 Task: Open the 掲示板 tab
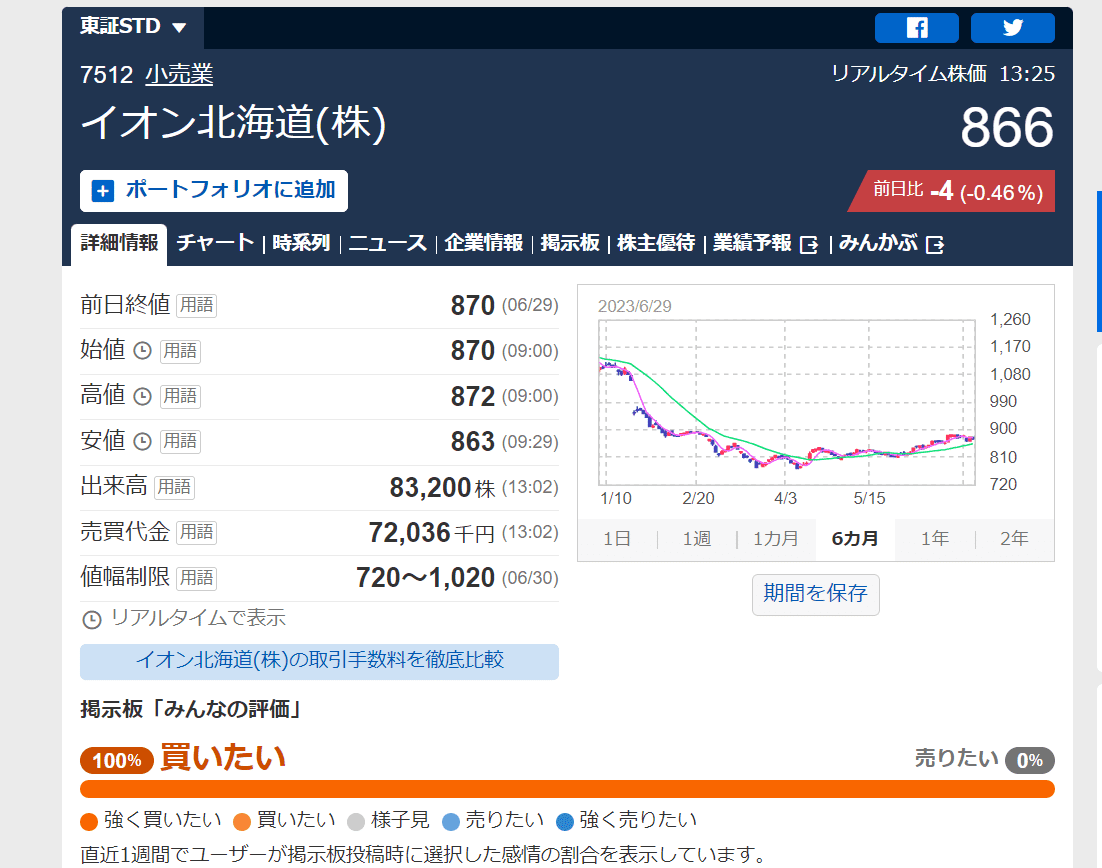pyautogui.click(x=570, y=243)
